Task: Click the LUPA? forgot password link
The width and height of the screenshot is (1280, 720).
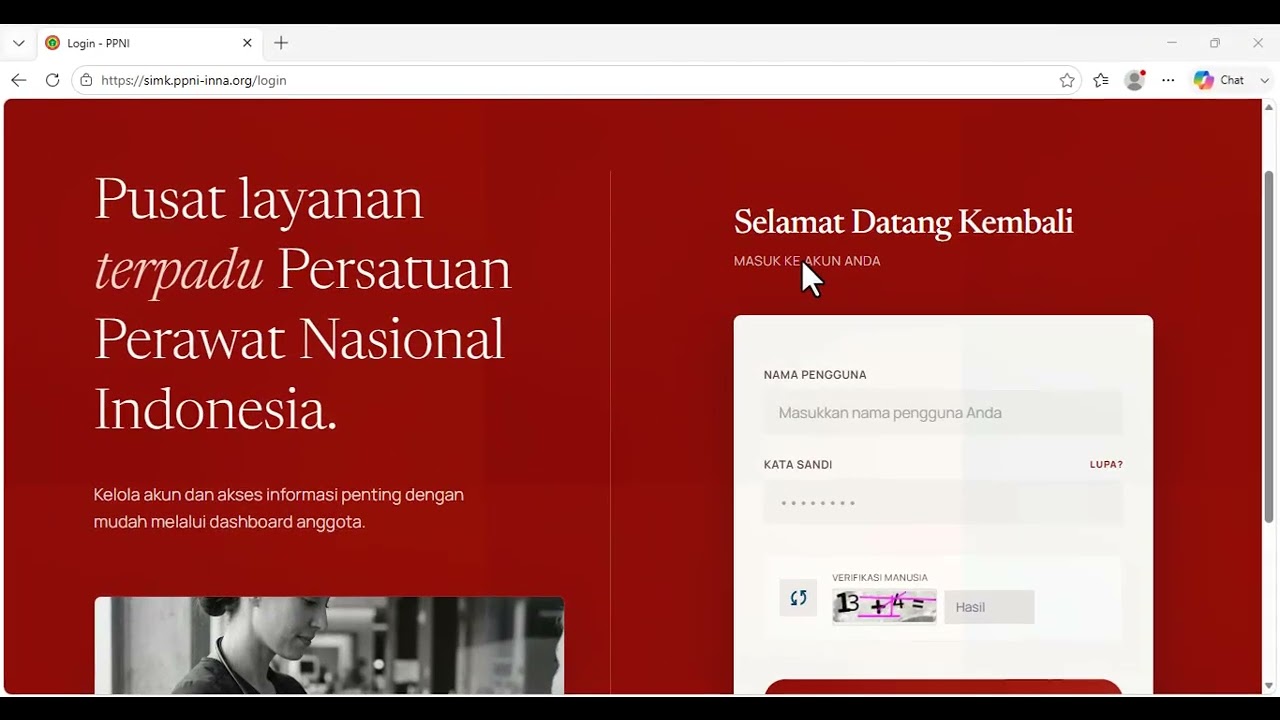Action: [1106, 464]
